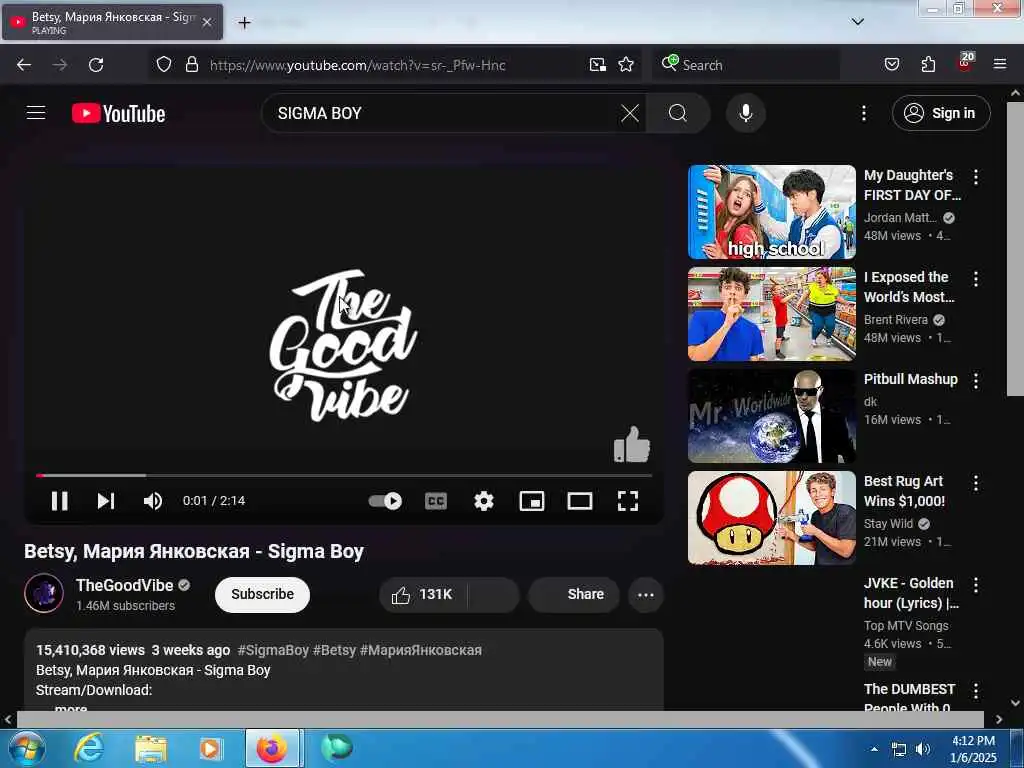Open Windows Explorer folder on taskbar
The width and height of the screenshot is (1024, 768).
[150, 748]
